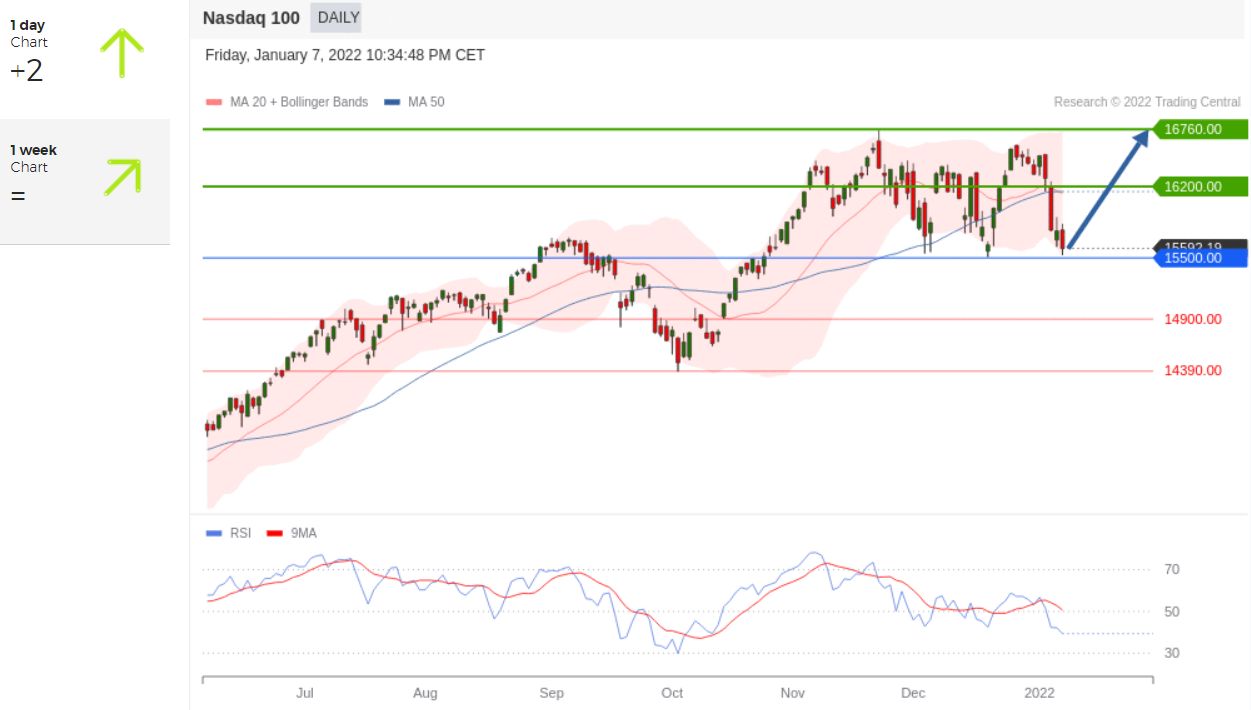Click the DAILY timeframe badge
This screenshot has height=710, width=1251.
click(336, 17)
